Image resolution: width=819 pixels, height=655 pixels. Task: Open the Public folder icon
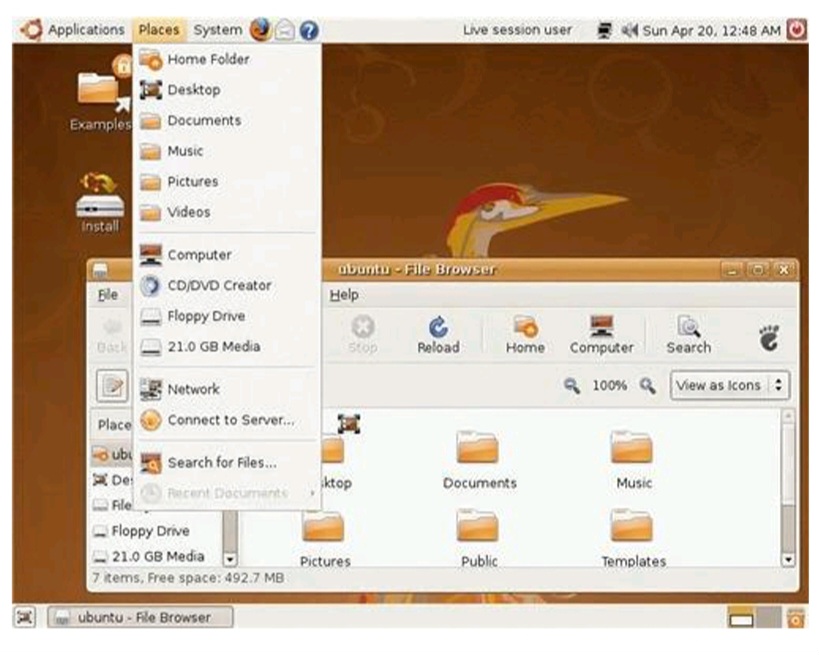point(478,538)
